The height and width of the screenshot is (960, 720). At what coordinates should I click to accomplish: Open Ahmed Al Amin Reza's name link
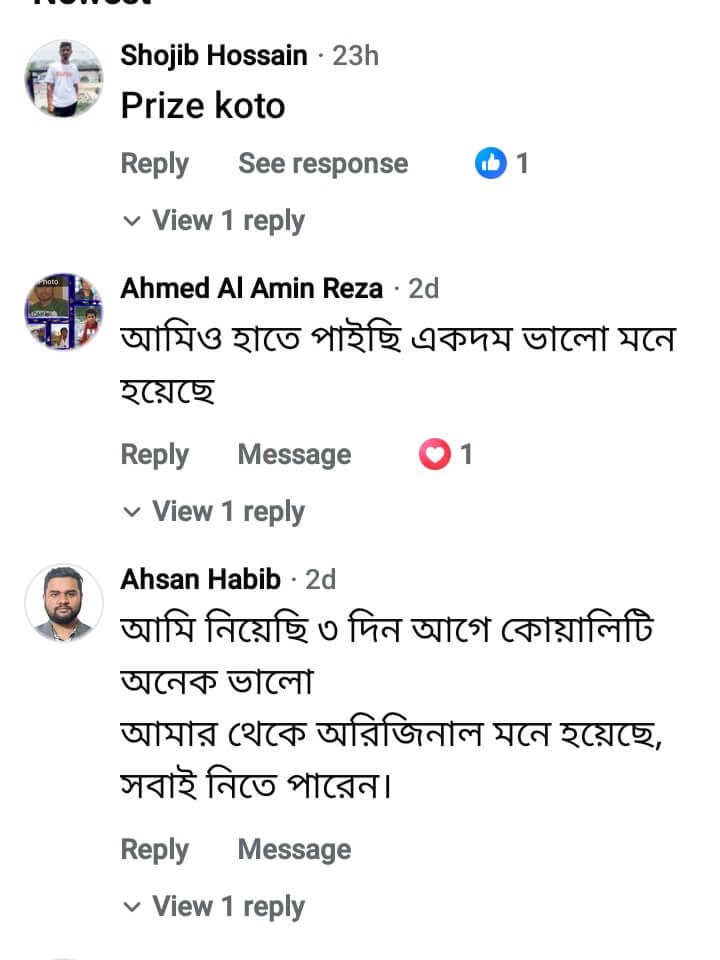click(251, 289)
